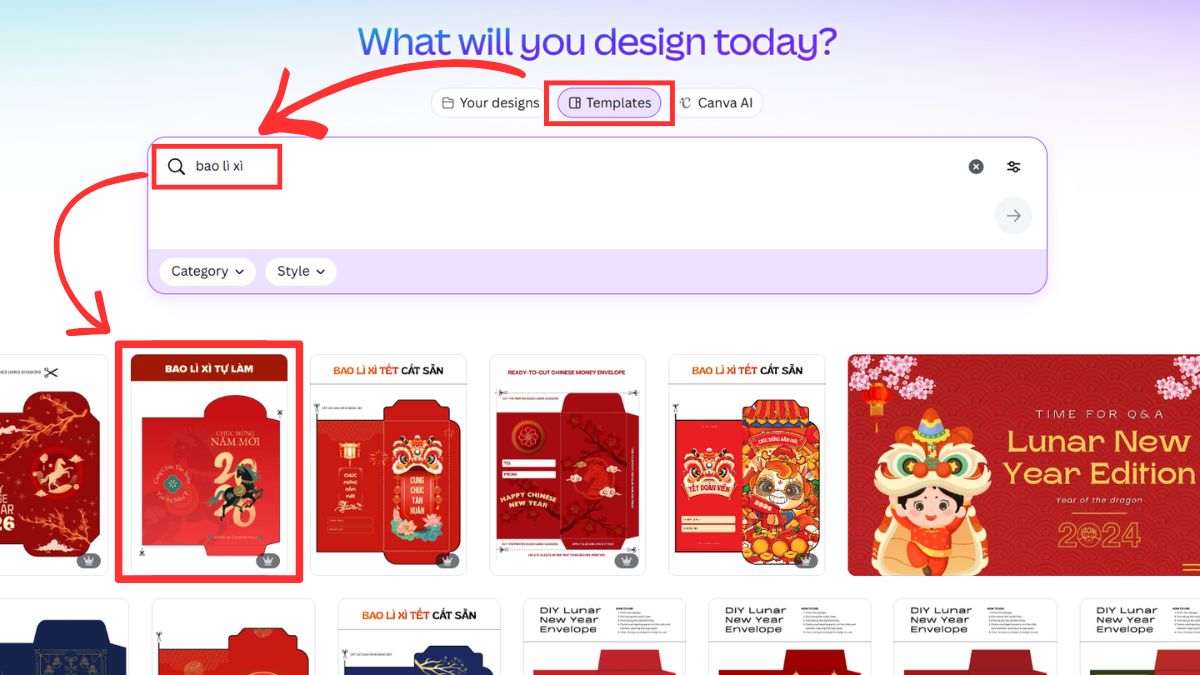This screenshot has width=1200, height=675.
Task: Switch to the Templates tab
Action: point(609,103)
